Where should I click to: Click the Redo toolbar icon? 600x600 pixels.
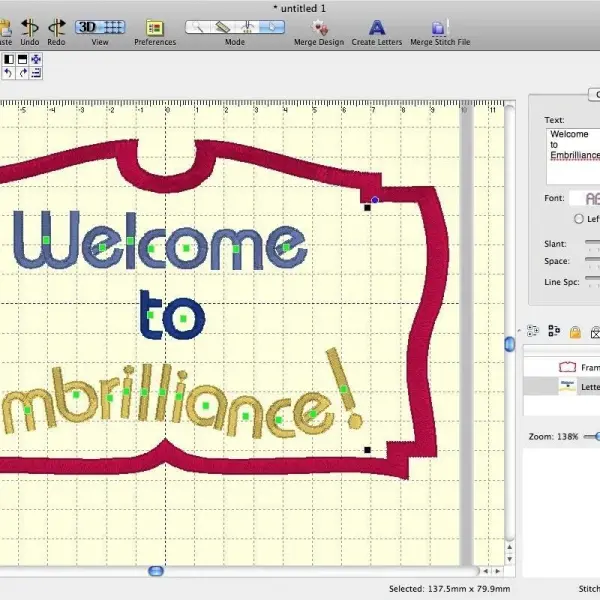[x=56, y=28]
